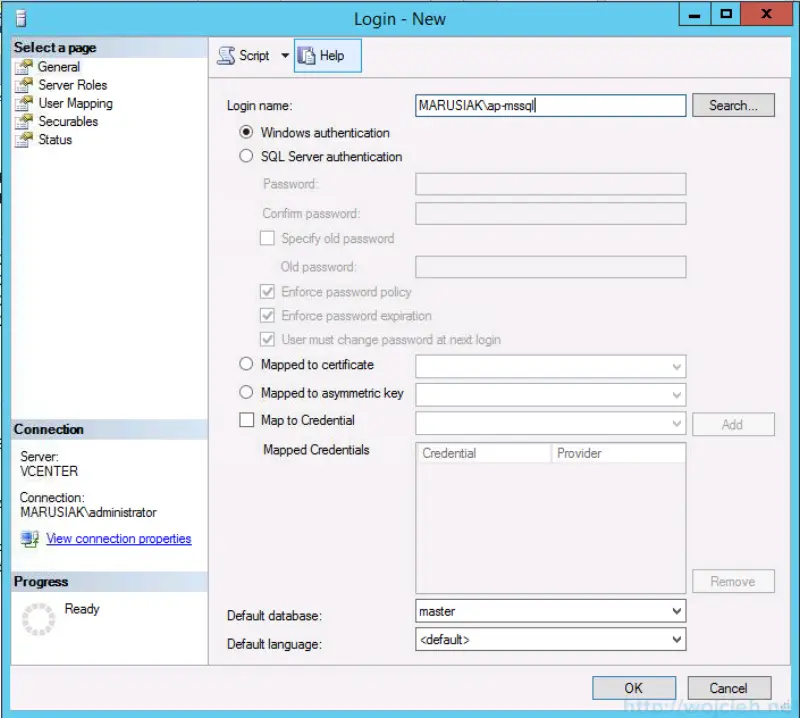Open the General page via its scroll icon

pyautogui.click(x=24, y=66)
